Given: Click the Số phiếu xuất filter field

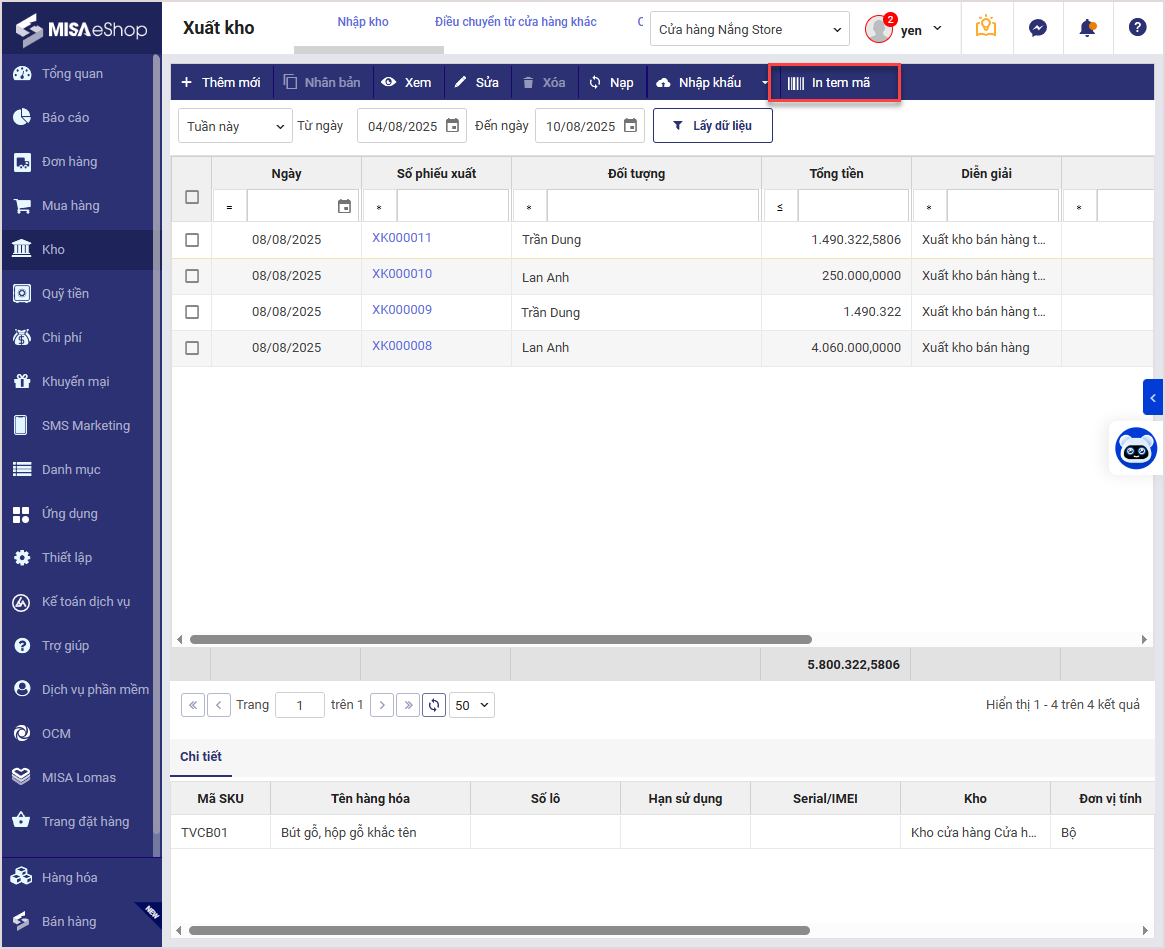Looking at the screenshot, I should click(452, 206).
